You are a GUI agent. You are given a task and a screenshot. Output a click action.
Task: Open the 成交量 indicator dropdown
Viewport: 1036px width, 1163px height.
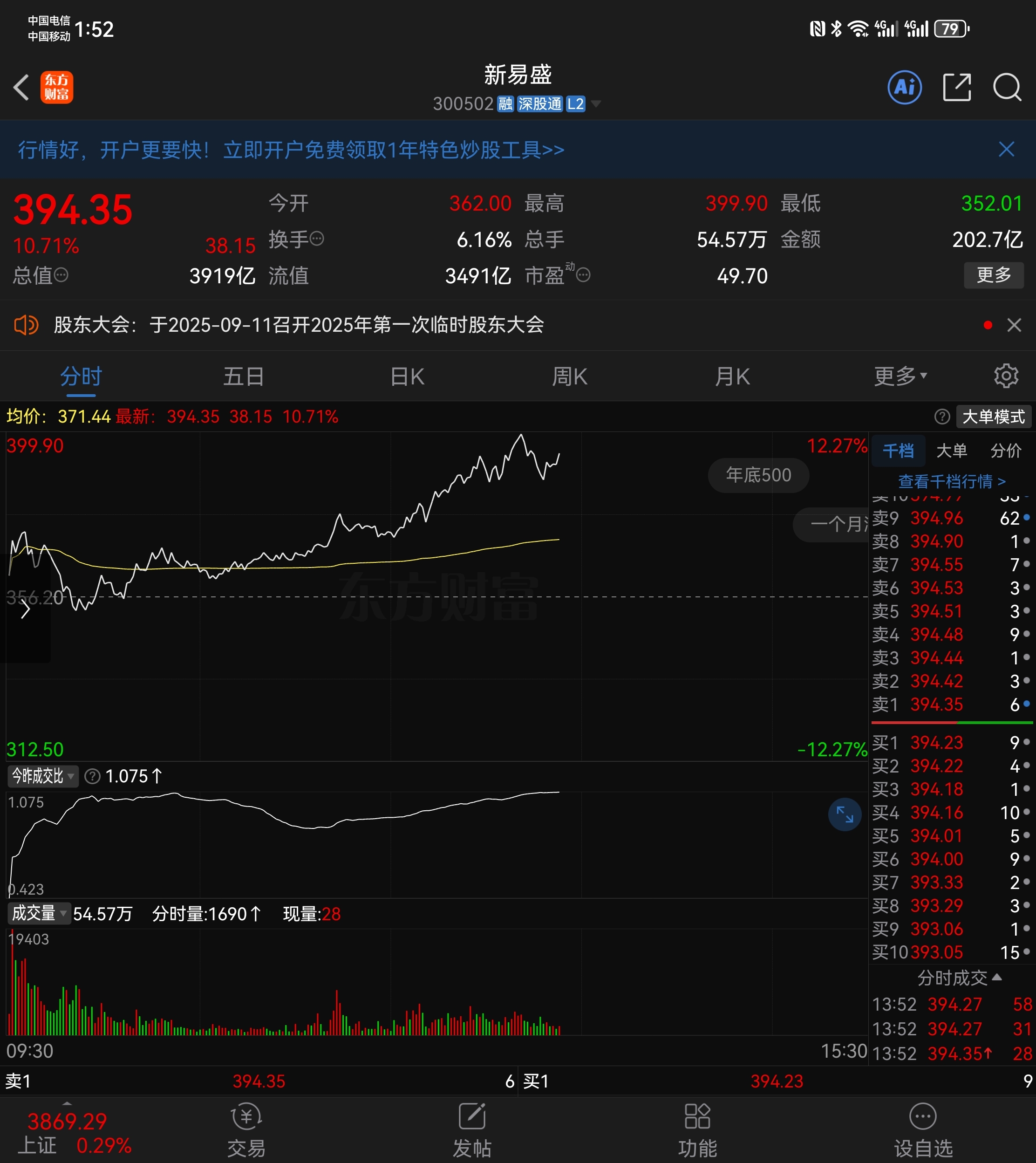(x=39, y=914)
